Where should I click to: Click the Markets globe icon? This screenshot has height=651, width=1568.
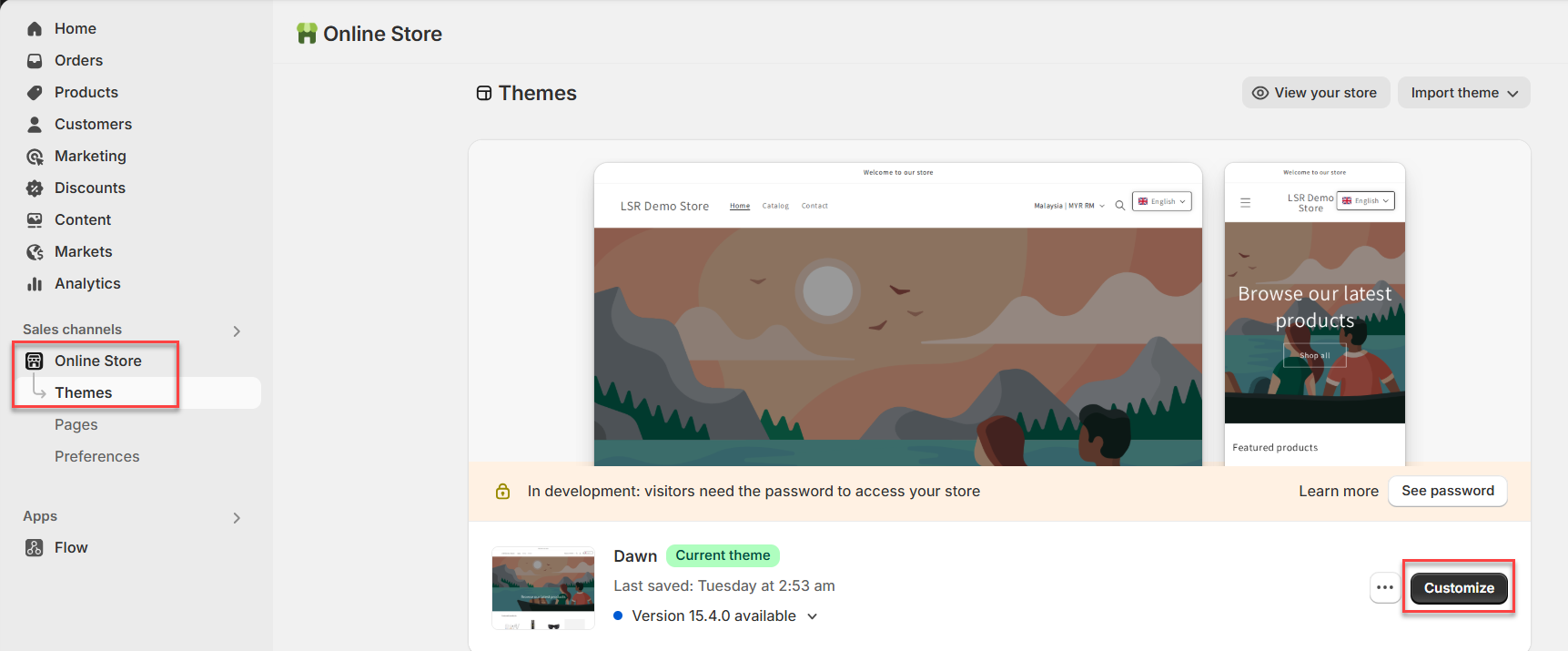pyautogui.click(x=35, y=252)
